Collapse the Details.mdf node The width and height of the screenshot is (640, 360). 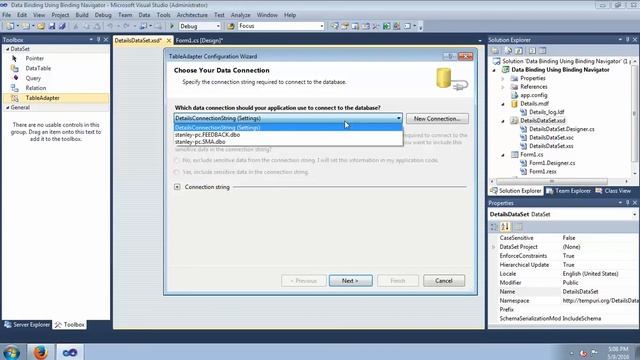pos(503,104)
